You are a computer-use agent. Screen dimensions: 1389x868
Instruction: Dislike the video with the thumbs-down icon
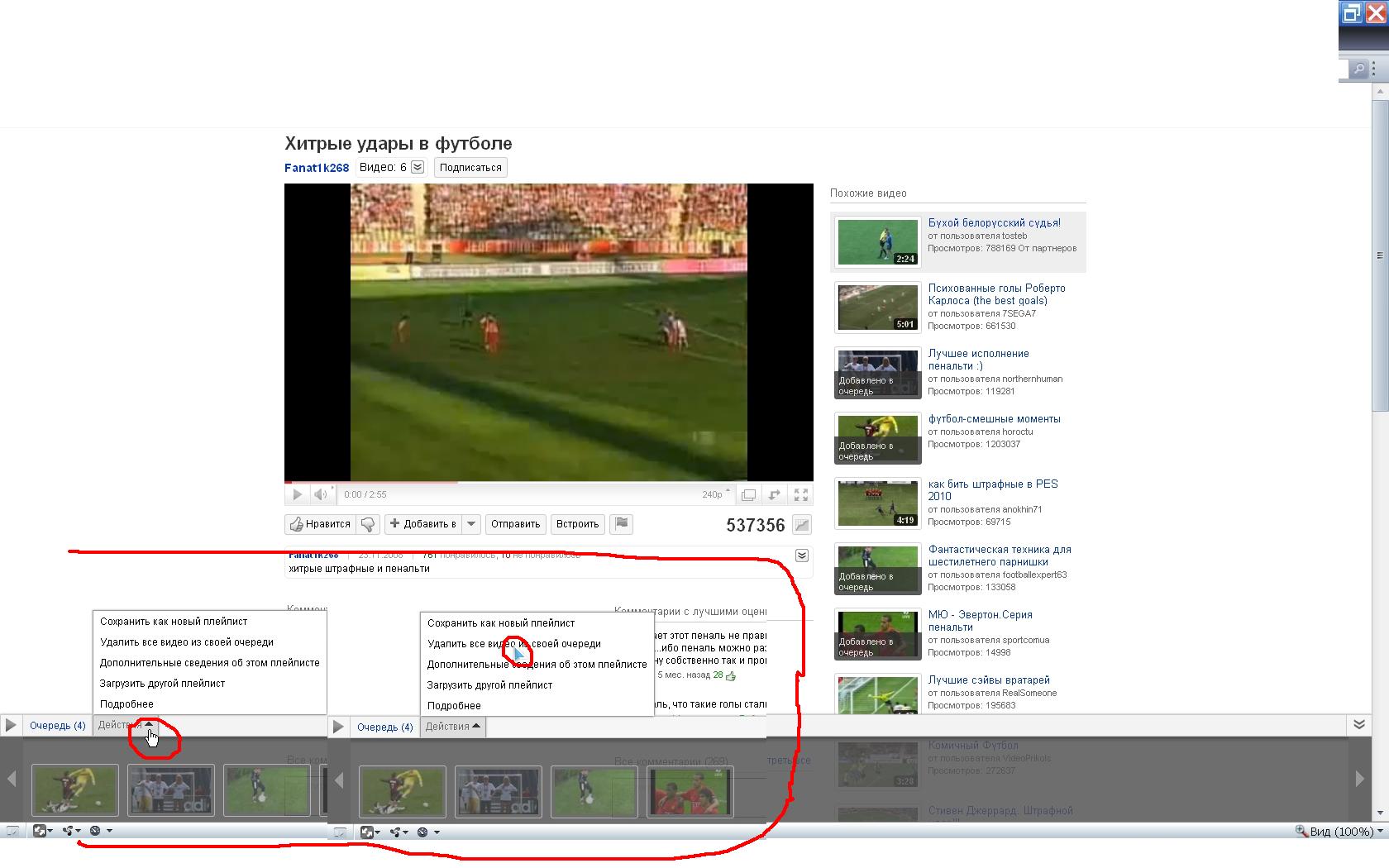[369, 524]
